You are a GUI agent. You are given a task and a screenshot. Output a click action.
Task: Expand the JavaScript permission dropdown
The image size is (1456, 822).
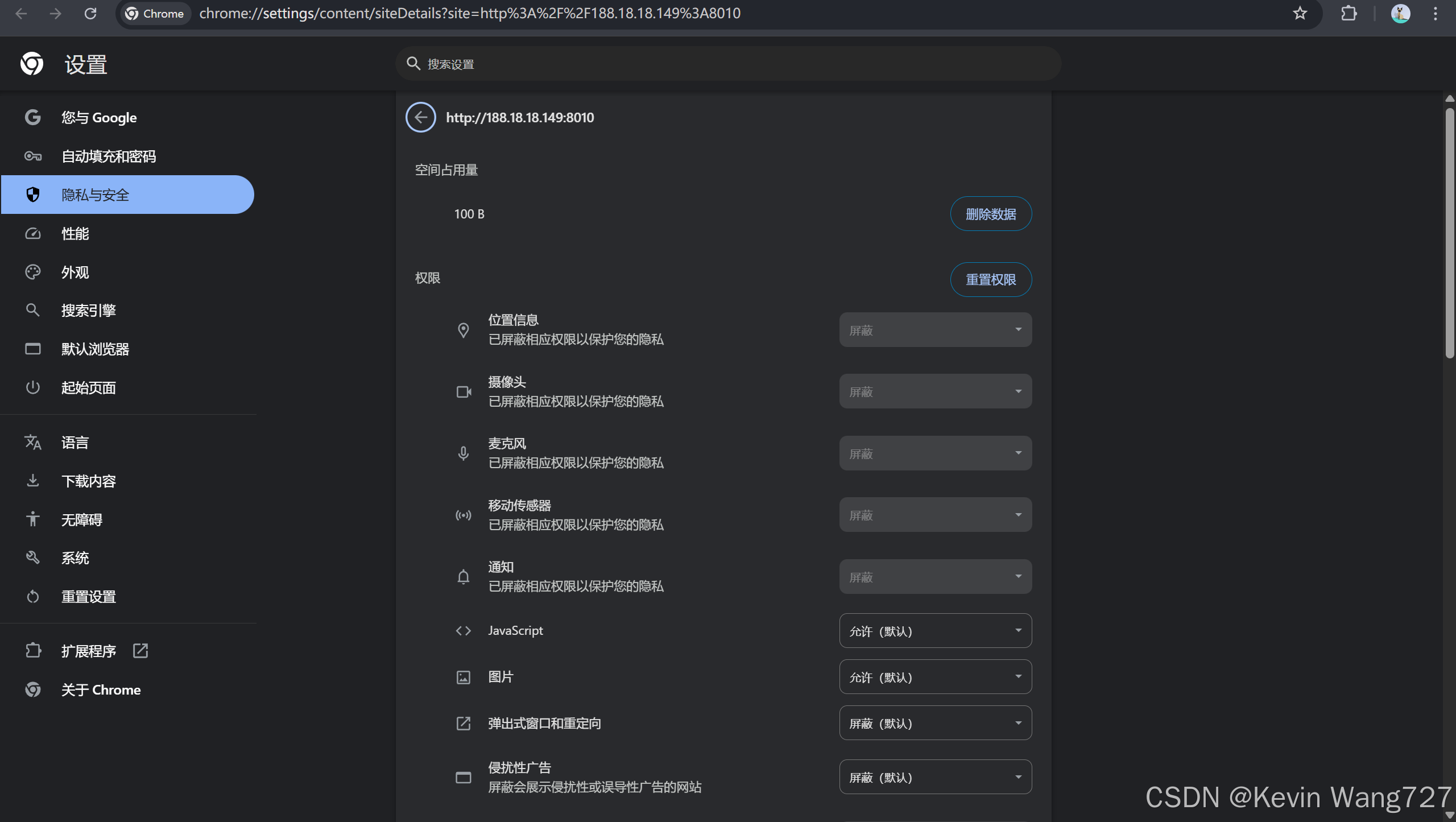click(935, 631)
